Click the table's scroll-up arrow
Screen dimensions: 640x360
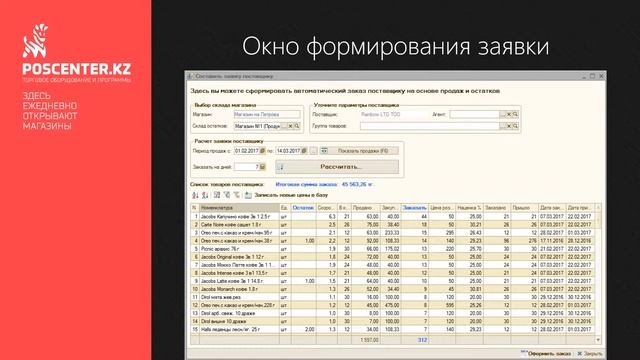click(598, 208)
